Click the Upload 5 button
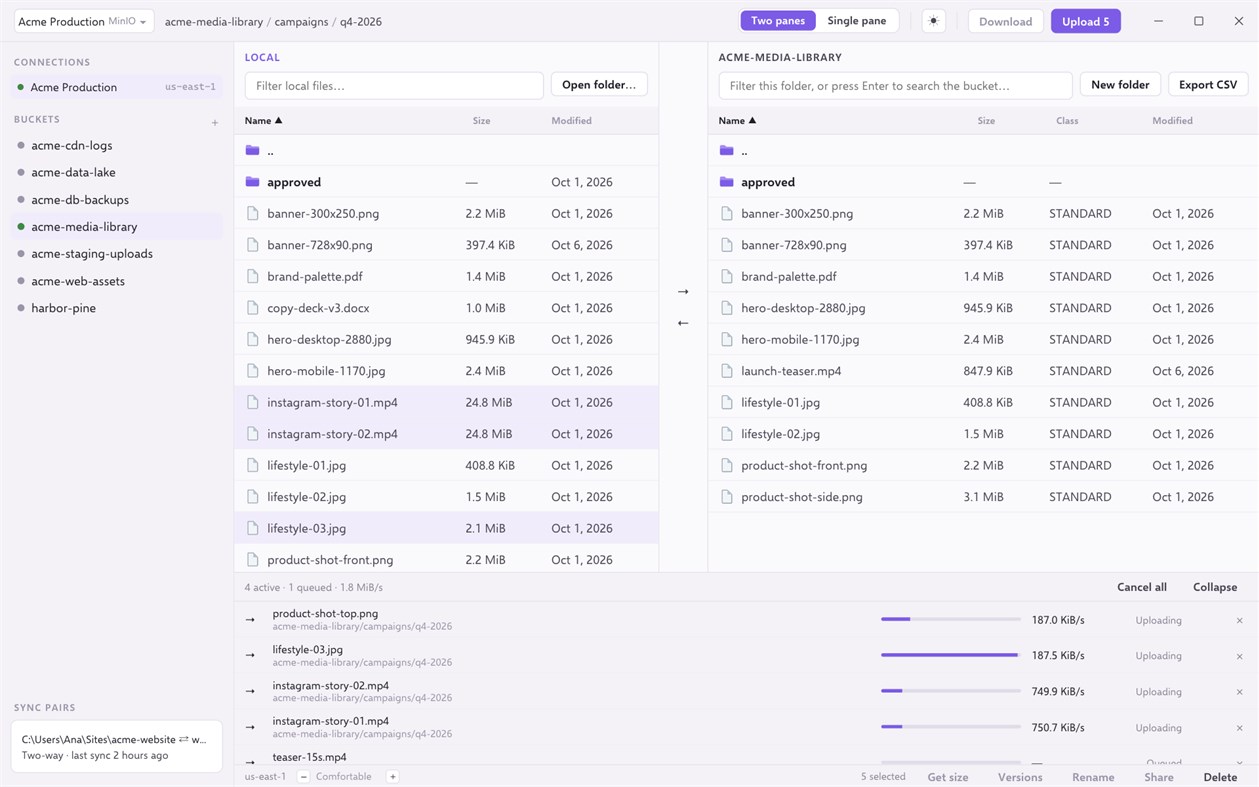This screenshot has width=1259, height=787. (x=1085, y=21)
